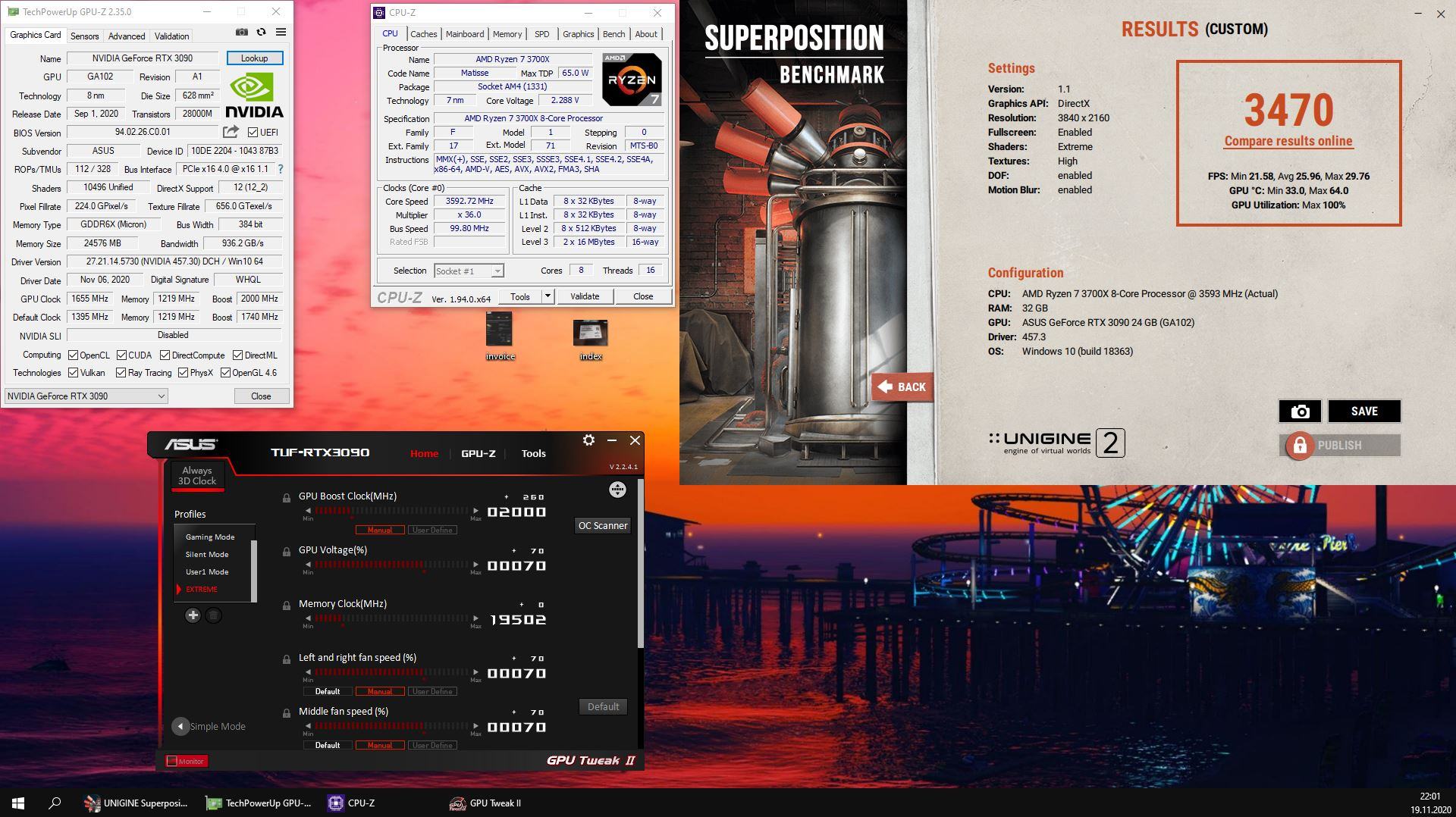Select the Silent Mode profile
This screenshot has width=1456, height=817.
point(207,554)
